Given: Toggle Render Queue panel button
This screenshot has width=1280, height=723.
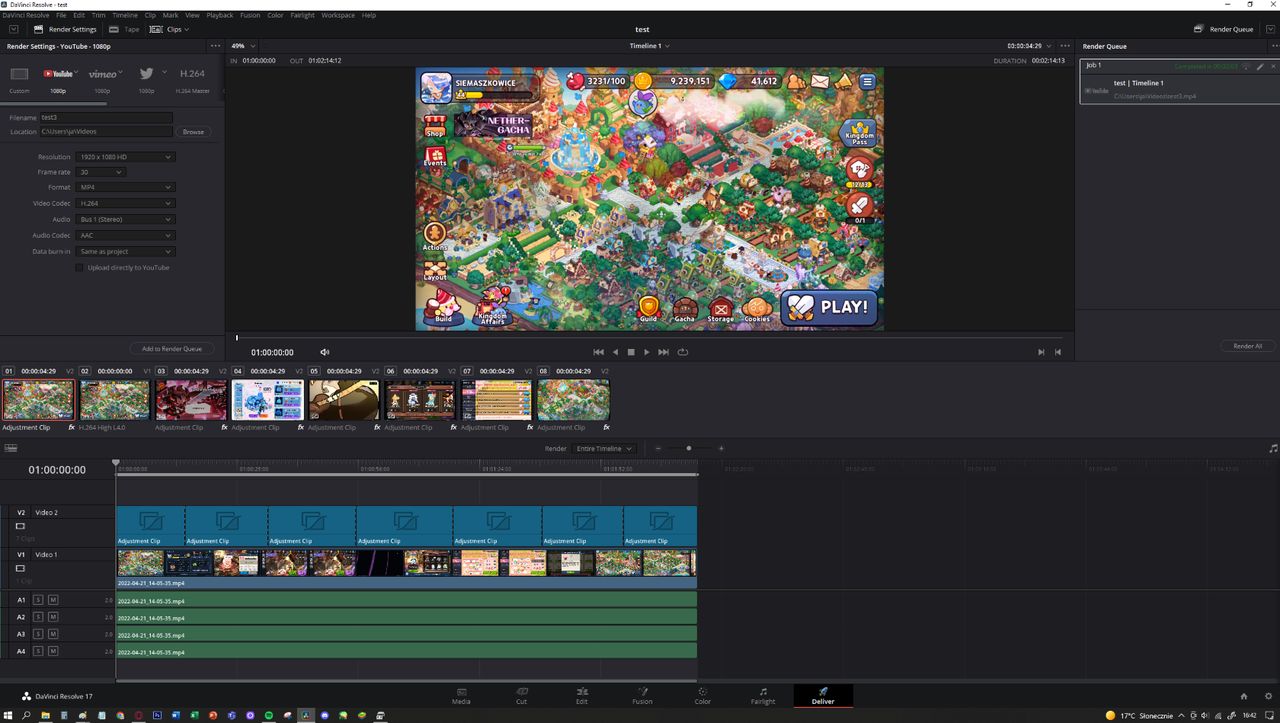Looking at the screenshot, I should point(1224,29).
